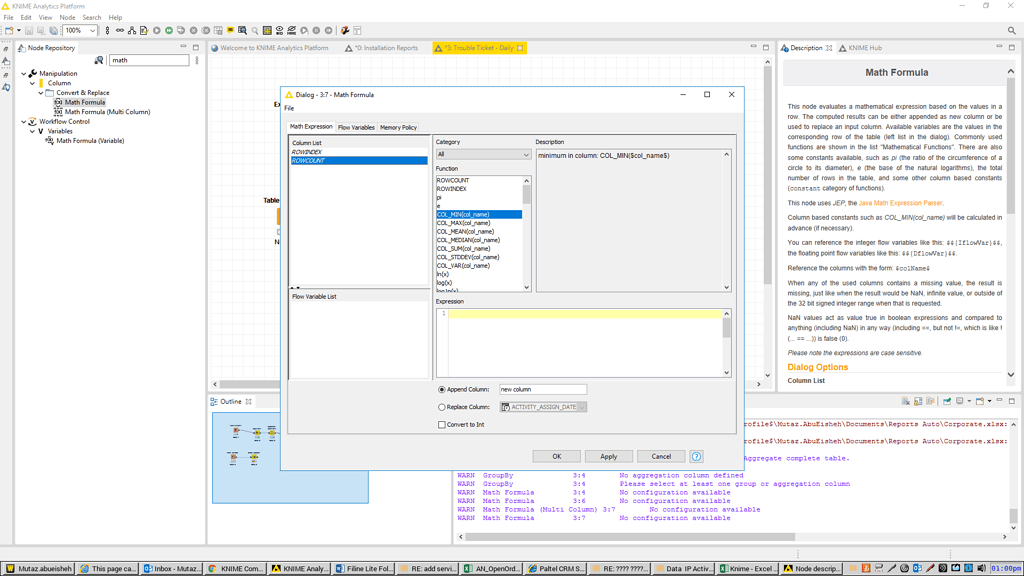
Task: Select COL_SUM(col_name) function
Action: [479, 248]
